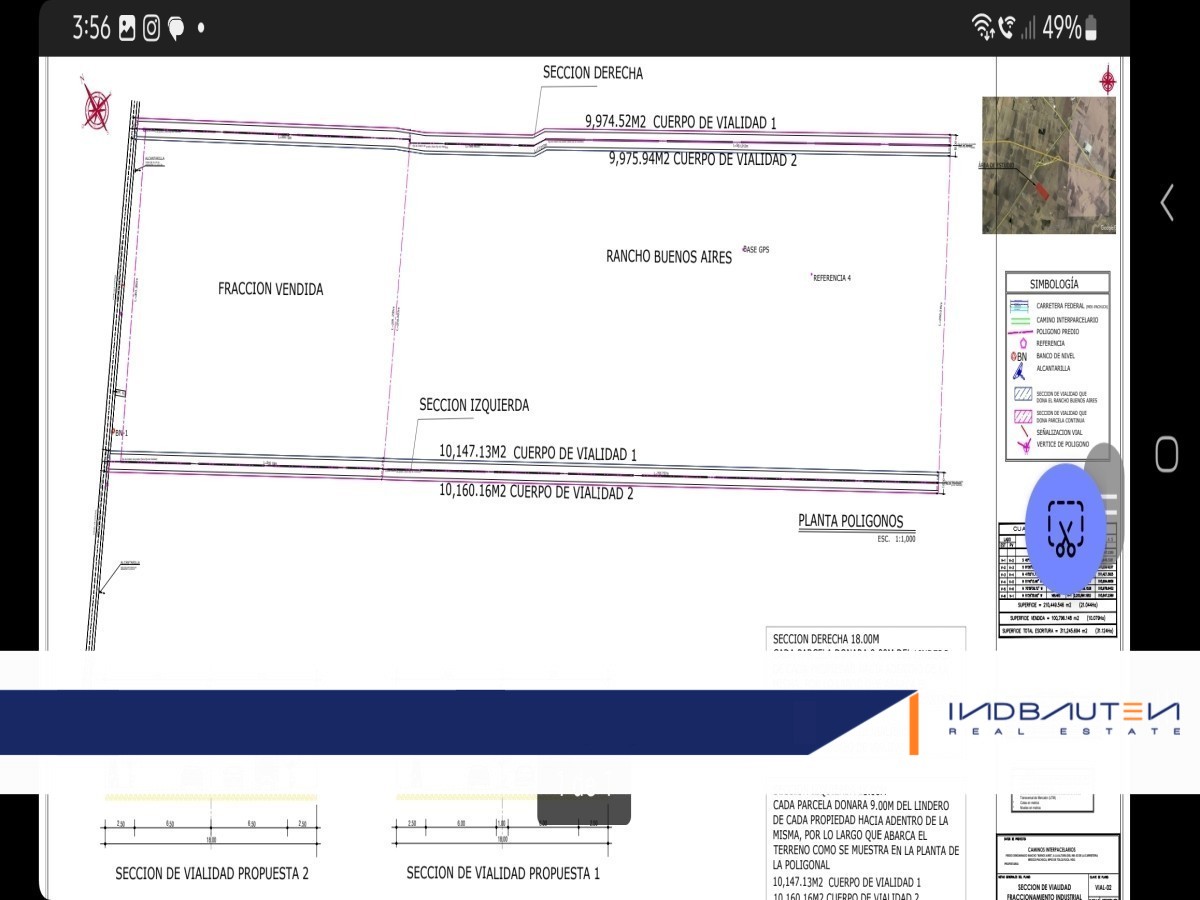Tap the Wi-Fi status icon

click(983, 28)
